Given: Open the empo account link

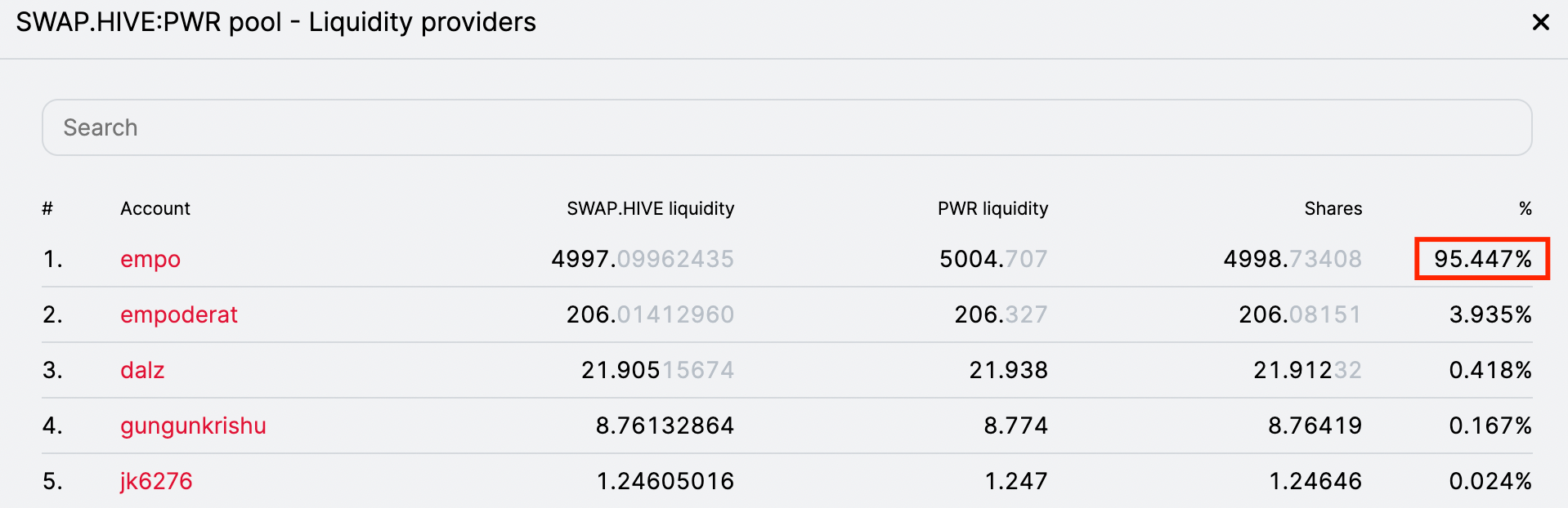Looking at the screenshot, I should [150, 259].
